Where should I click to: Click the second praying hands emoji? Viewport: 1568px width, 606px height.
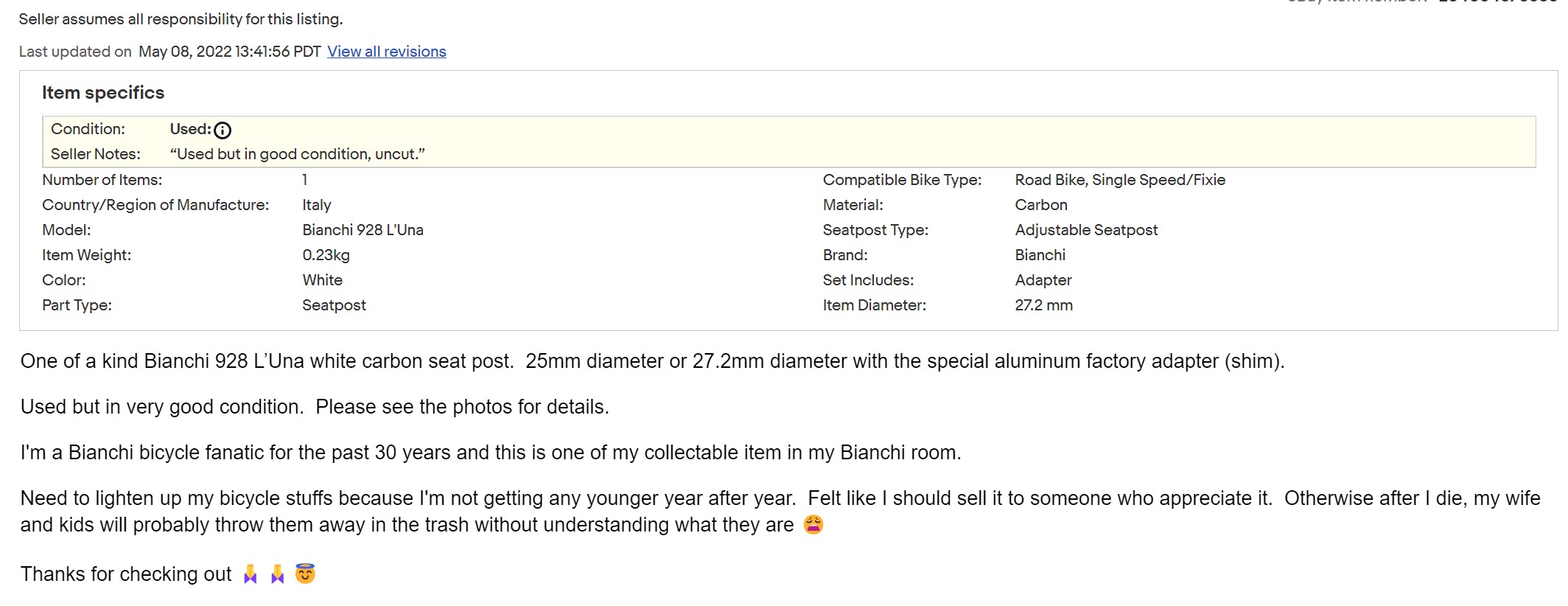point(277,574)
